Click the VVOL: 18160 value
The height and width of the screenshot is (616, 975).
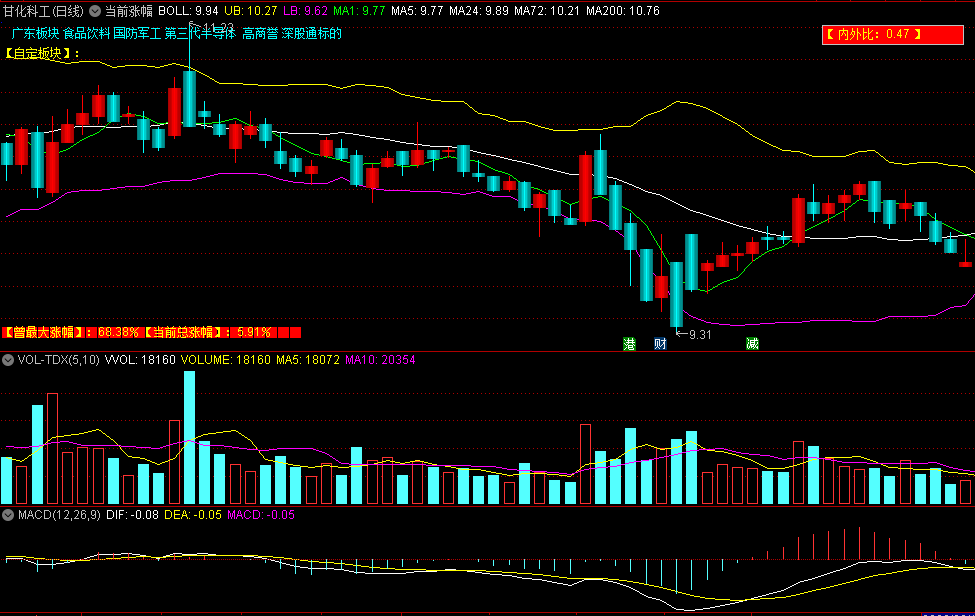[140, 360]
